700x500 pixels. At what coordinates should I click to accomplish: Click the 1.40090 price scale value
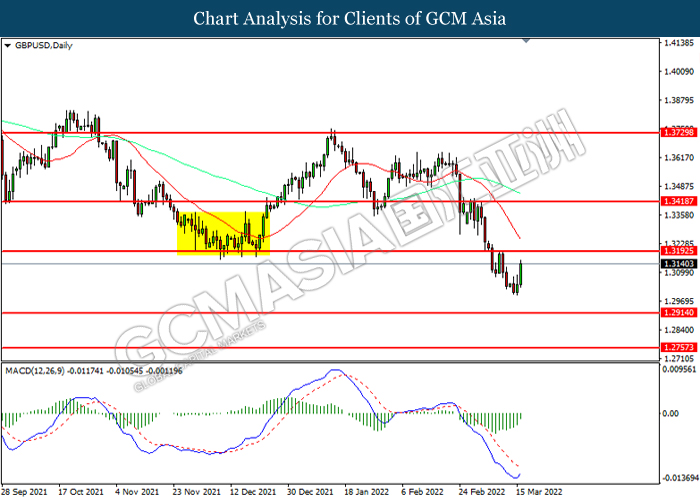679,71
